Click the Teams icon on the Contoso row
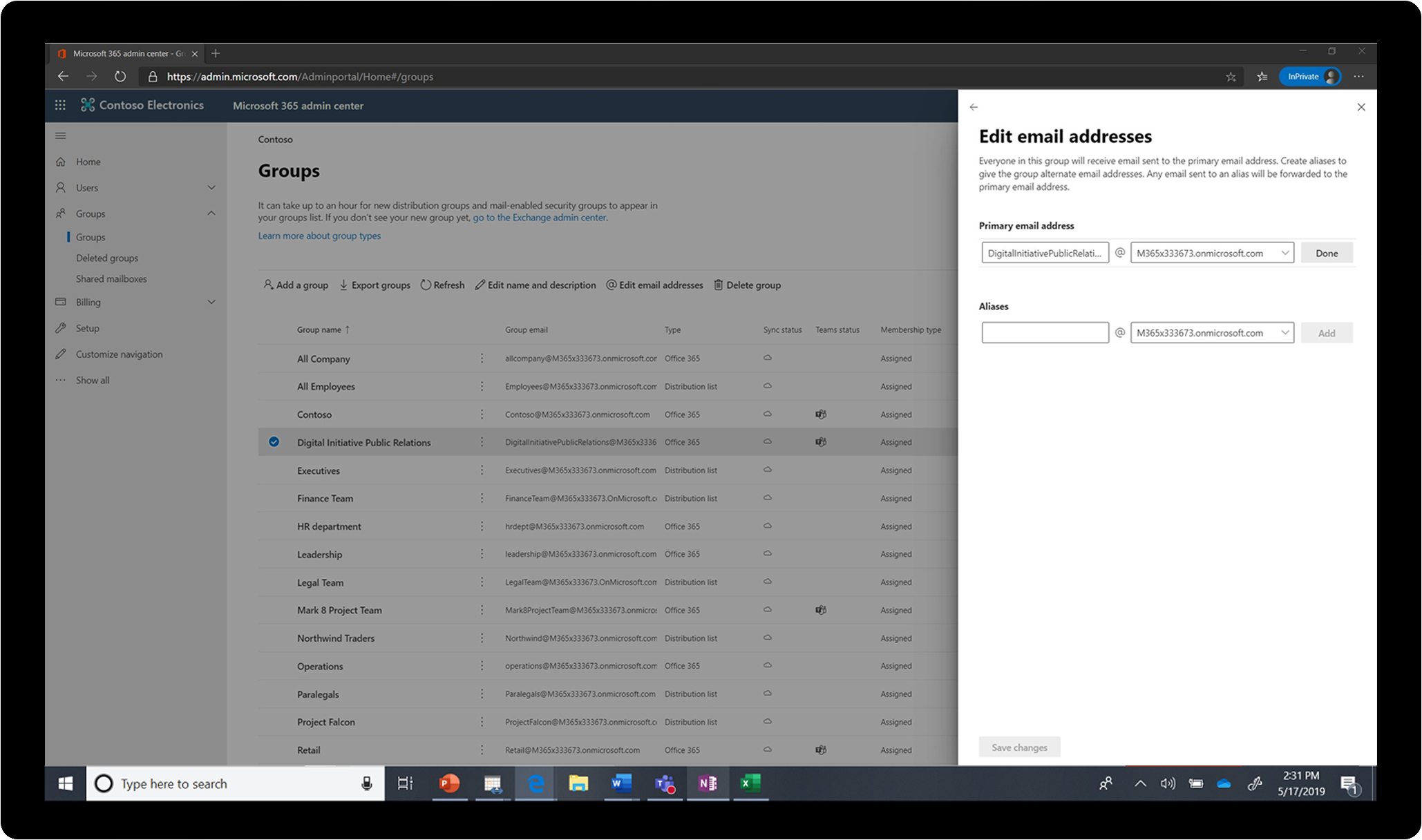The height and width of the screenshot is (840, 1422). point(820,414)
